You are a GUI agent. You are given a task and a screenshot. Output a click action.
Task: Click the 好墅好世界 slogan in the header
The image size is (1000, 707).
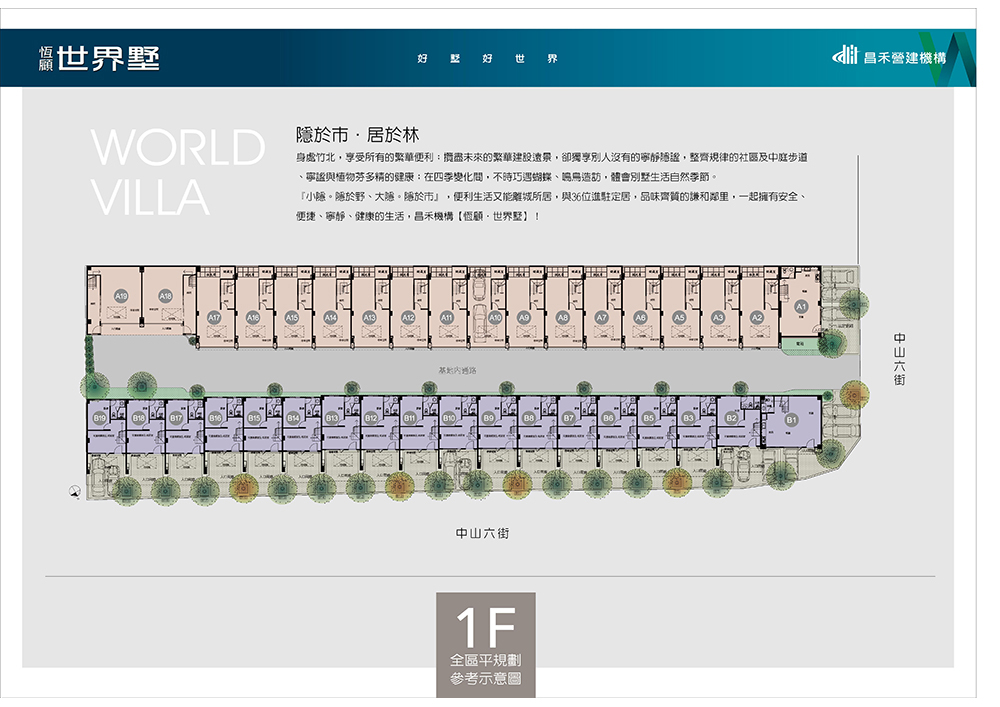coord(487,59)
